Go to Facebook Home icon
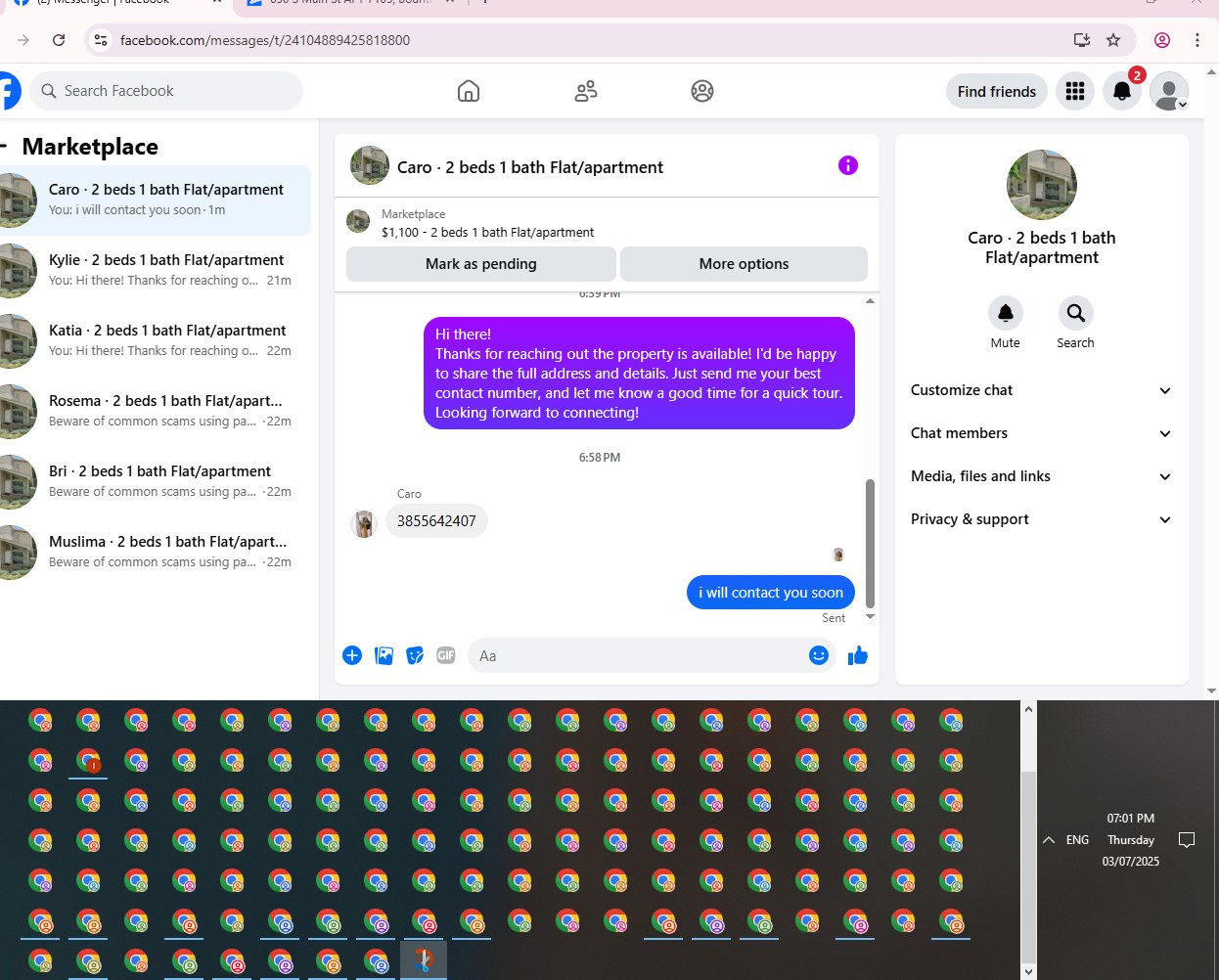 [469, 91]
